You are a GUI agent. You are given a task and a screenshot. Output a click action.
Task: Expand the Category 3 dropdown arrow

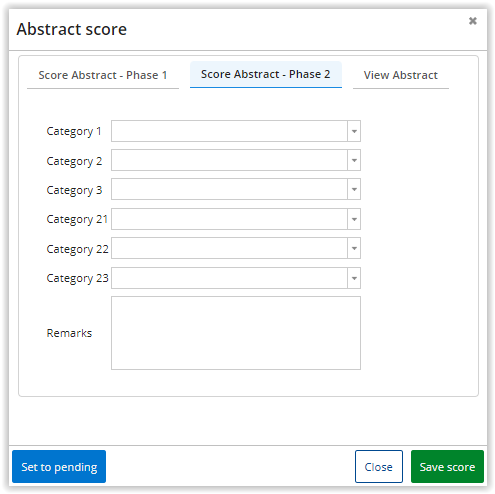(354, 189)
